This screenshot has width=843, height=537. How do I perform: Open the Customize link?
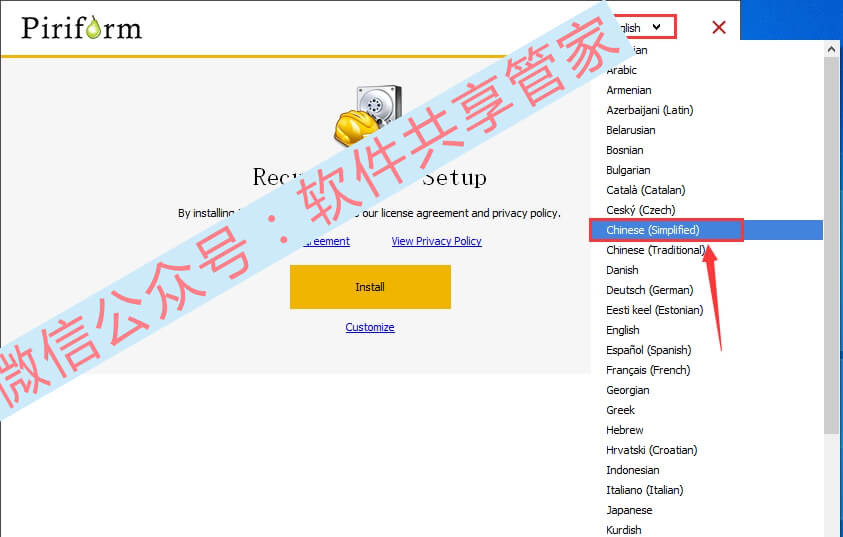coord(370,327)
